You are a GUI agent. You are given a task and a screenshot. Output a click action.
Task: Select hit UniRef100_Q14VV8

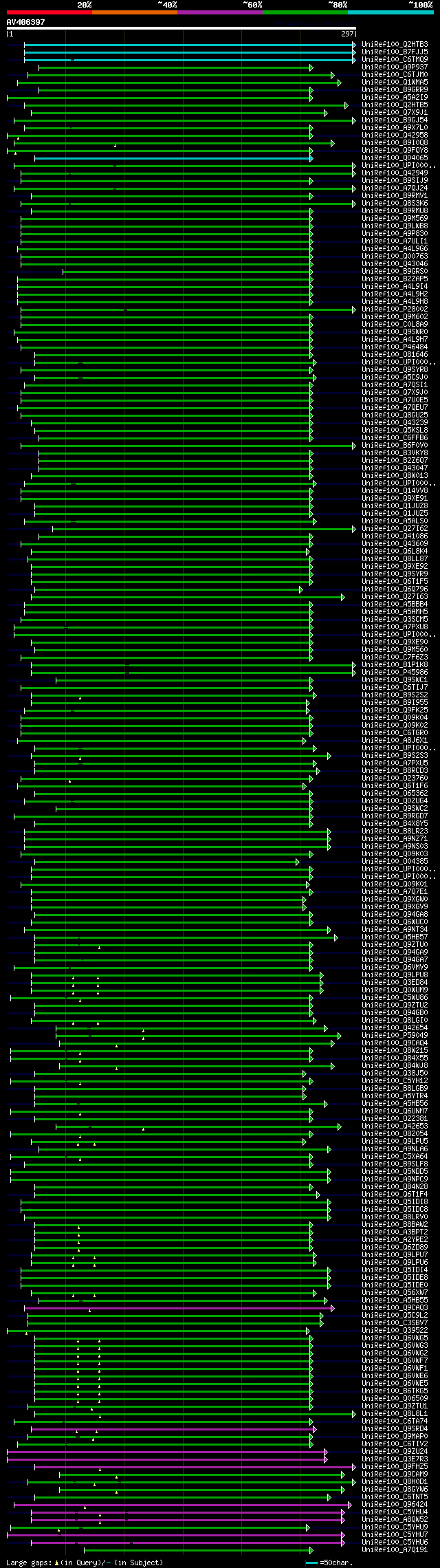[x=395, y=491]
